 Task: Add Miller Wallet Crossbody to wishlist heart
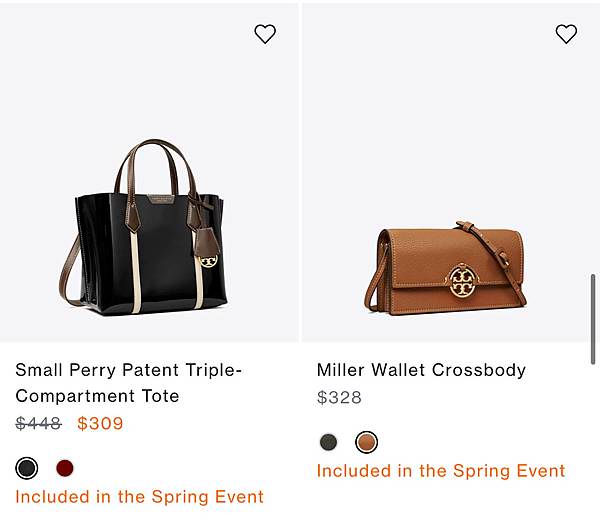[566, 34]
